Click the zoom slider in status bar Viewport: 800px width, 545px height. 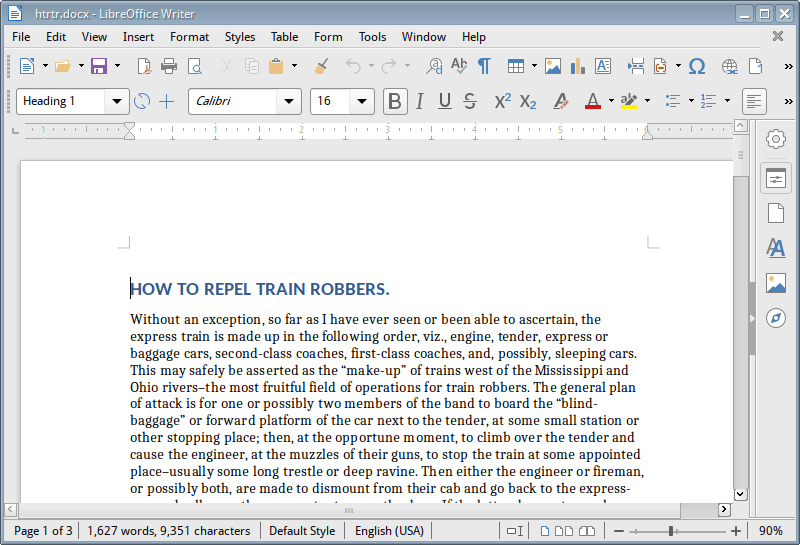pyautogui.click(x=672, y=531)
